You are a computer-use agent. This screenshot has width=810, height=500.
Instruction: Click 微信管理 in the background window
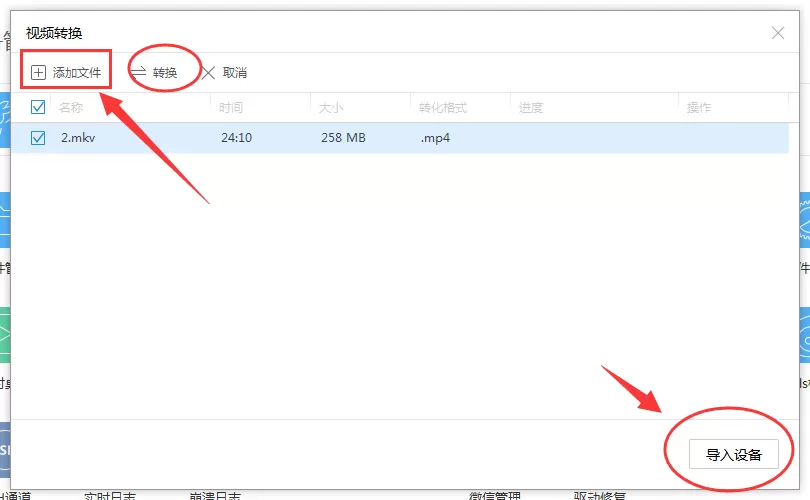[x=494, y=496]
